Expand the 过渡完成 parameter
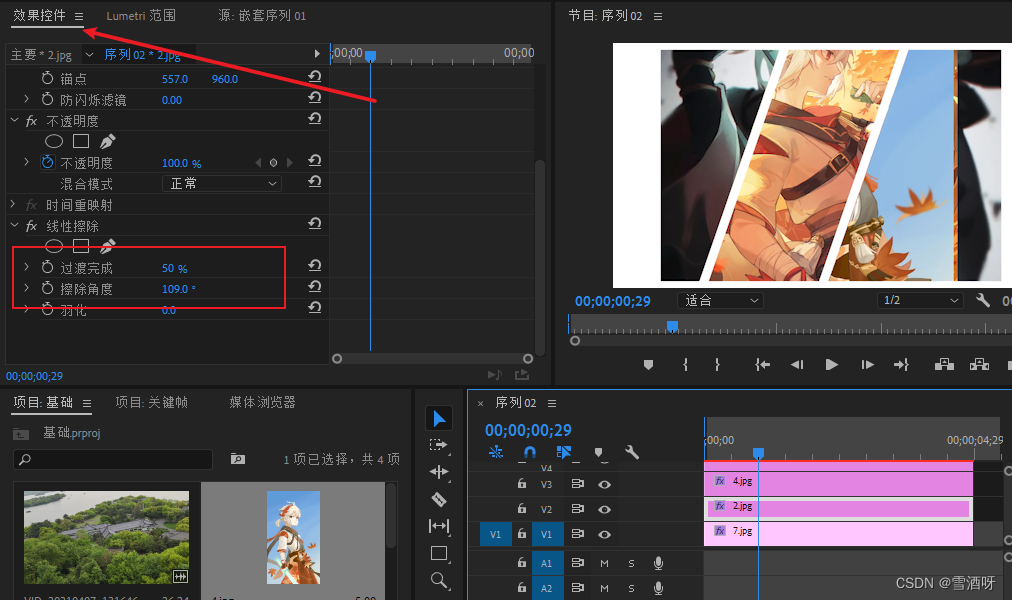 [x=26, y=266]
